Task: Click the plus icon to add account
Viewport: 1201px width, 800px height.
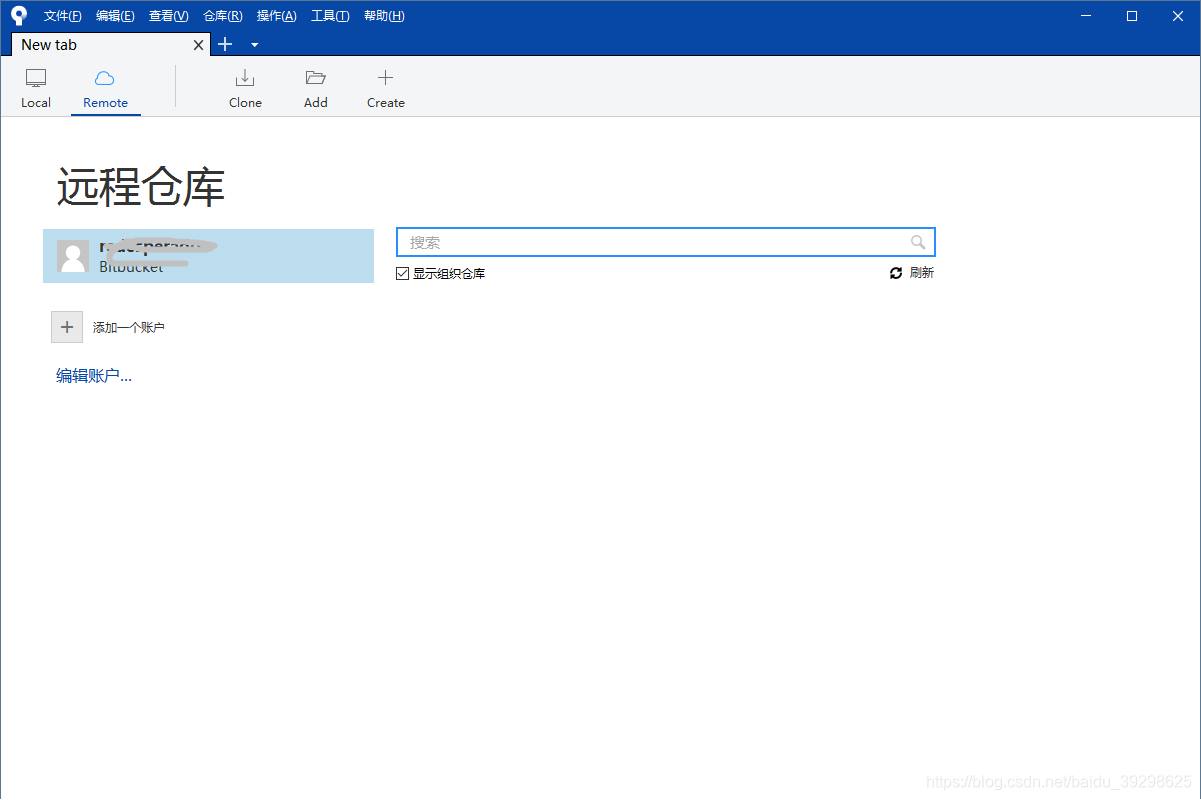Action: [67, 327]
